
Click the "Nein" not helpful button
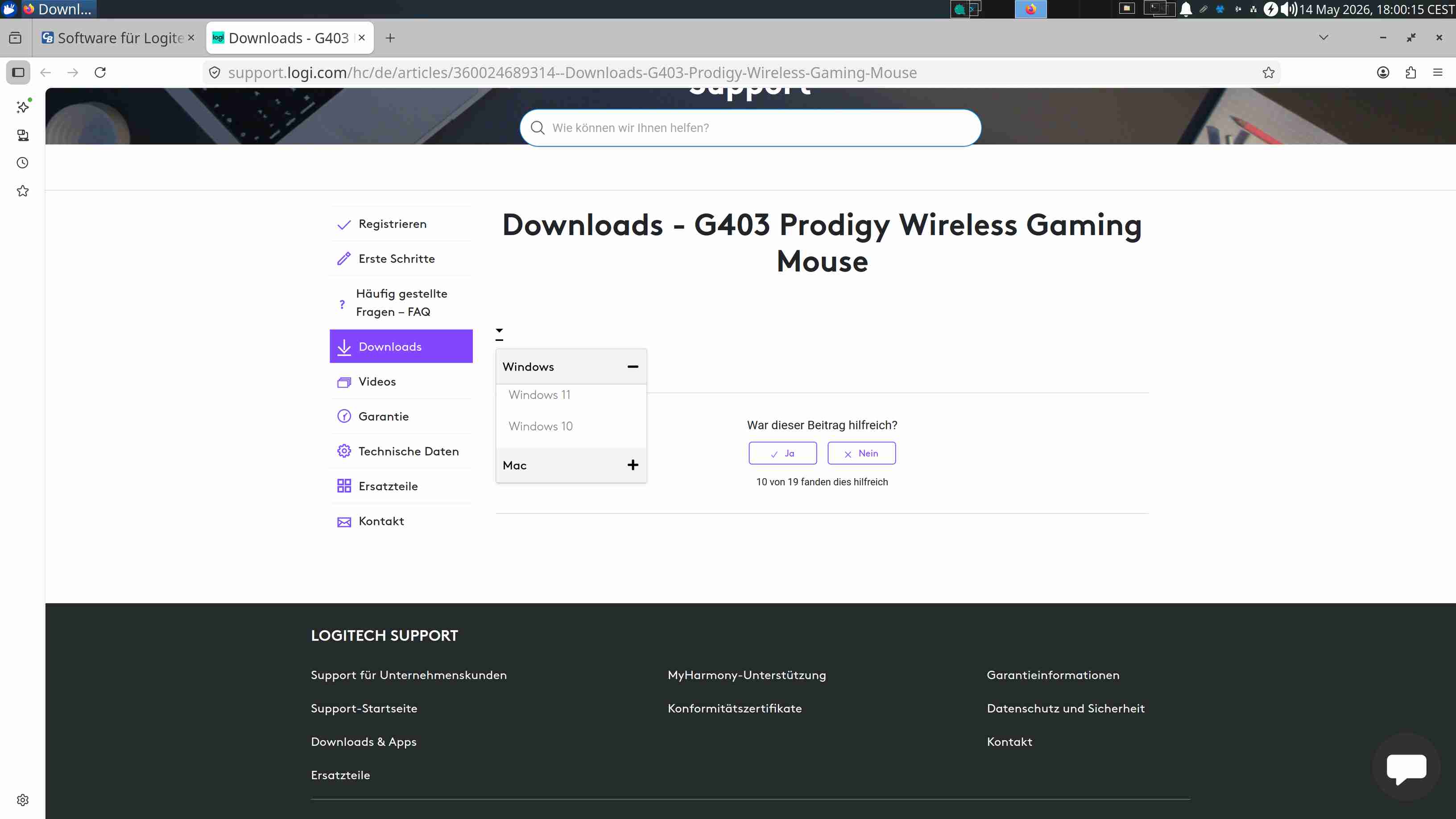point(861,453)
